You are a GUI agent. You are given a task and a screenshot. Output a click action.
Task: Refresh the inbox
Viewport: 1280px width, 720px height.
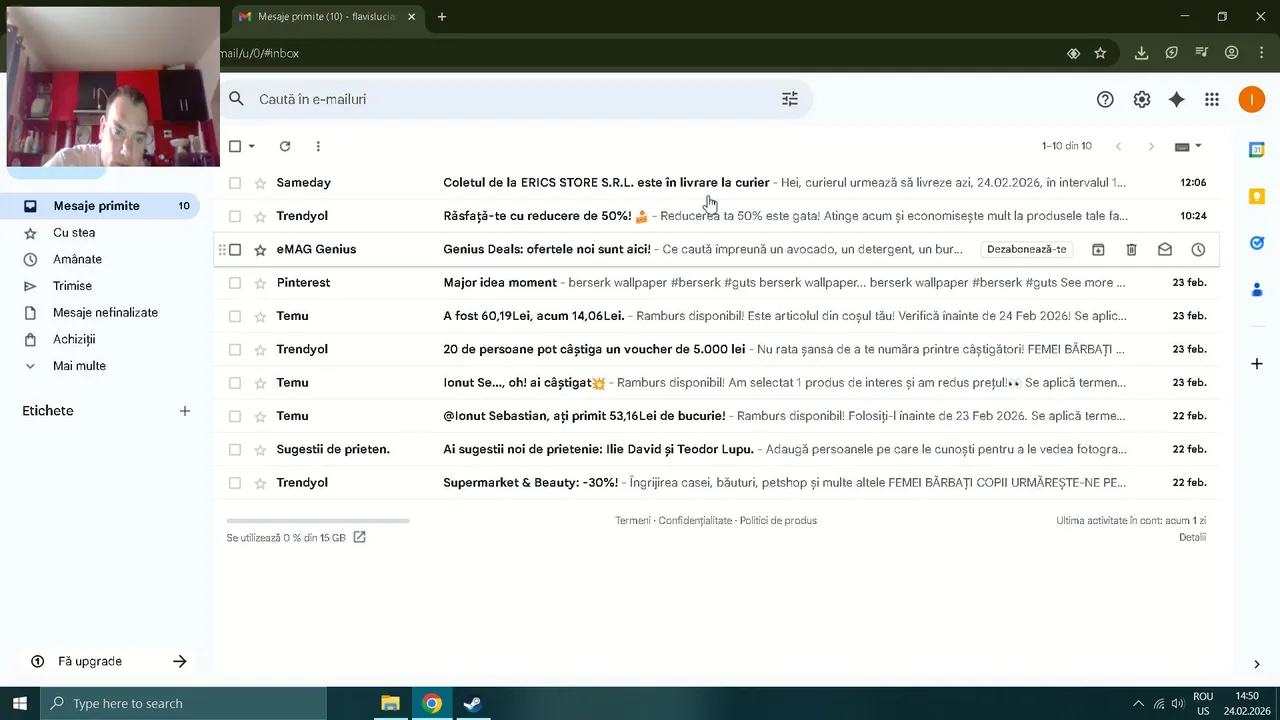(x=285, y=146)
